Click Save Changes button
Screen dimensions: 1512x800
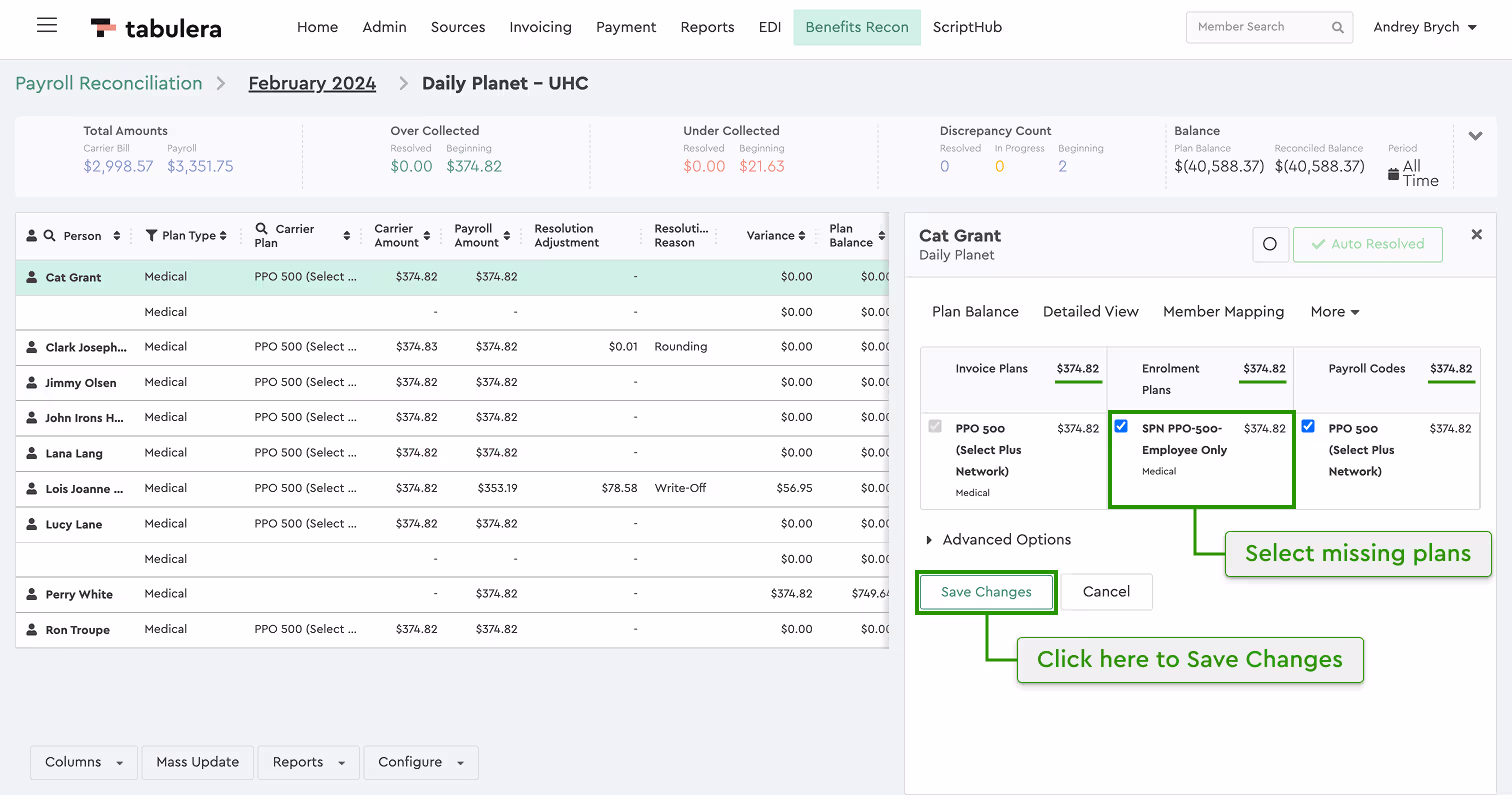(986, 592)
